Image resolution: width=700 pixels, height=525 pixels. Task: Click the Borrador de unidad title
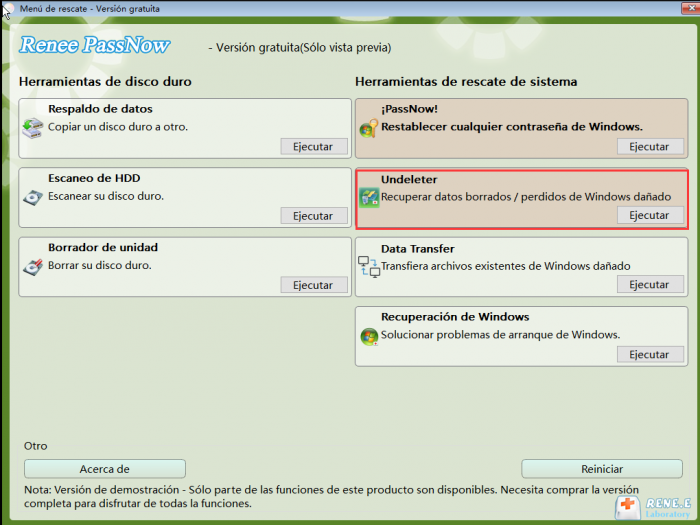103,247
